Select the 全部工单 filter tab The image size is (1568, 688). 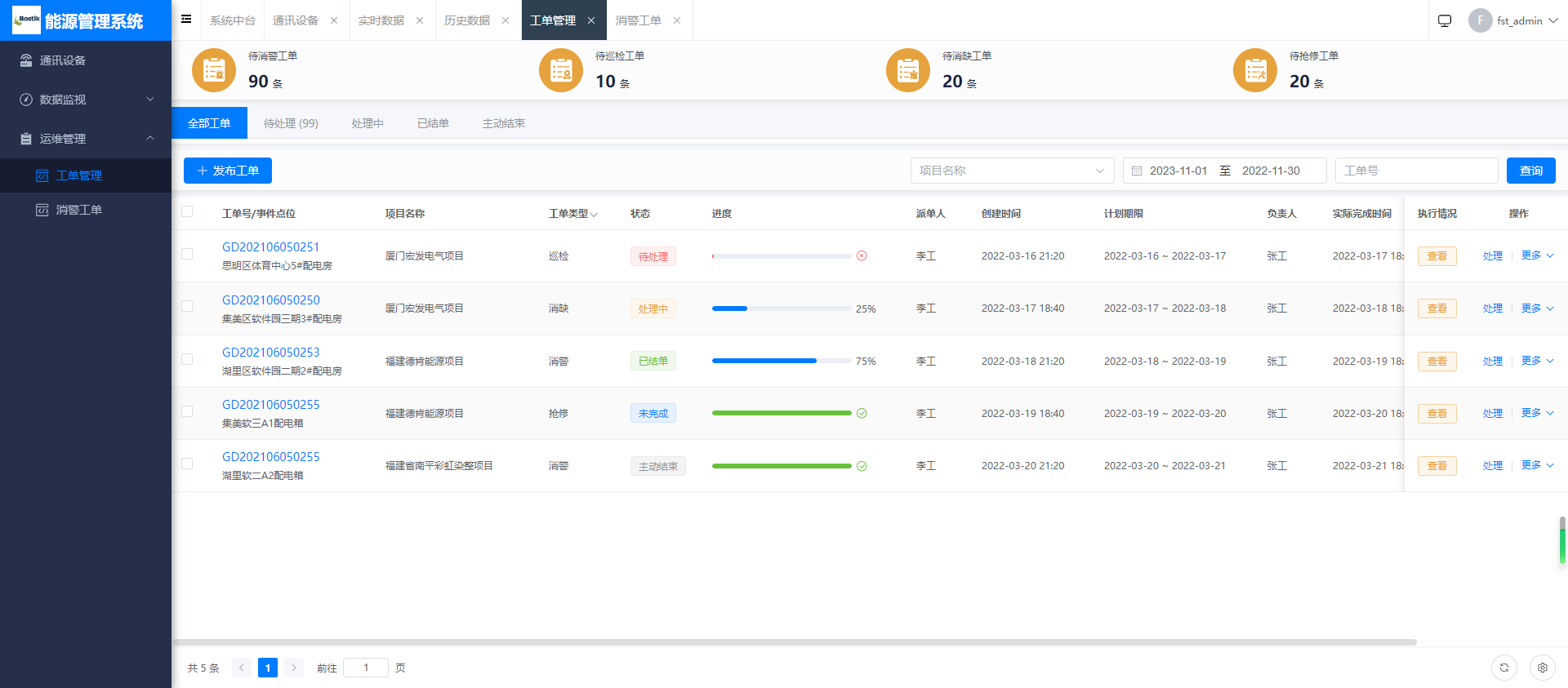209,123
